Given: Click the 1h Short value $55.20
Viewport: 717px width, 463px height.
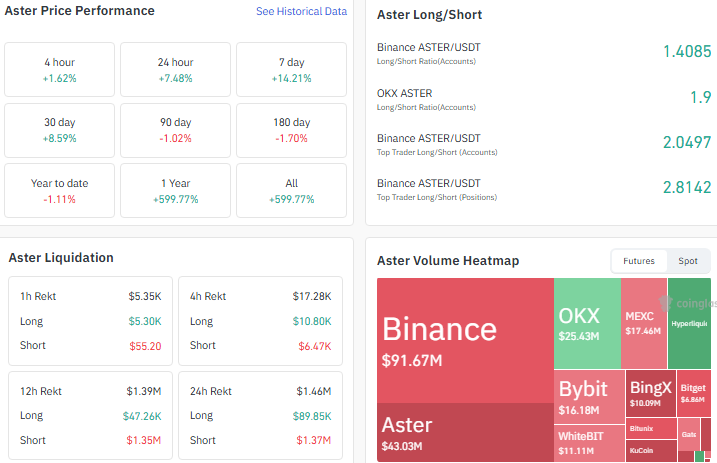Looking at the screenshot, I should pyautogui.click(x=145, y=346).
